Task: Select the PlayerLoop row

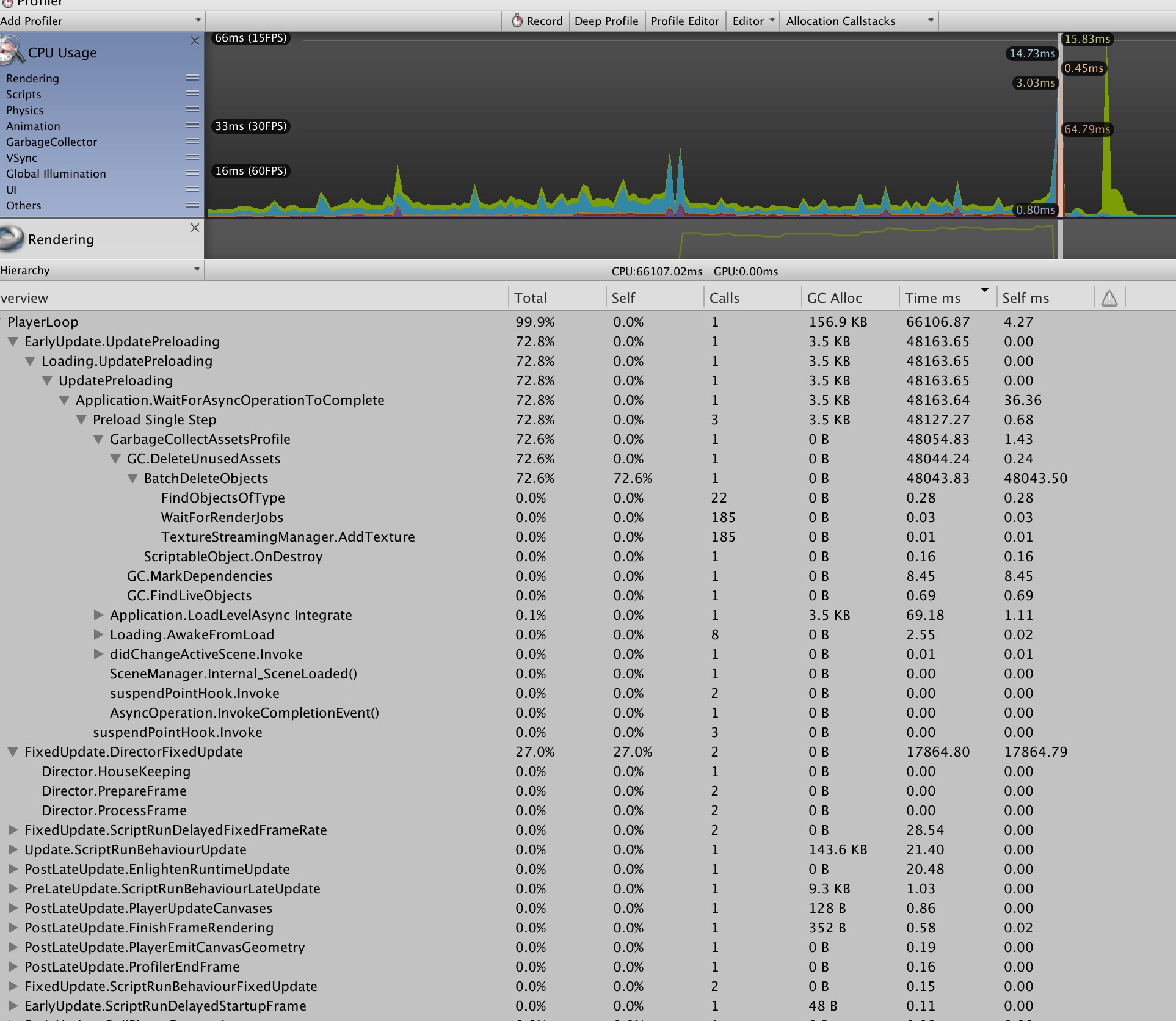Action: [588, 322]
